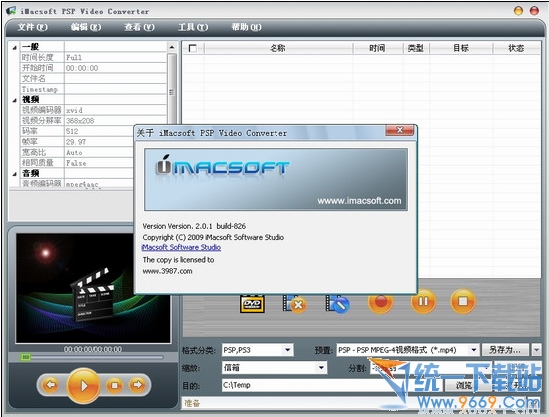Click the properties panel scroll up arrow
The image size is (549, 417).
172,47
